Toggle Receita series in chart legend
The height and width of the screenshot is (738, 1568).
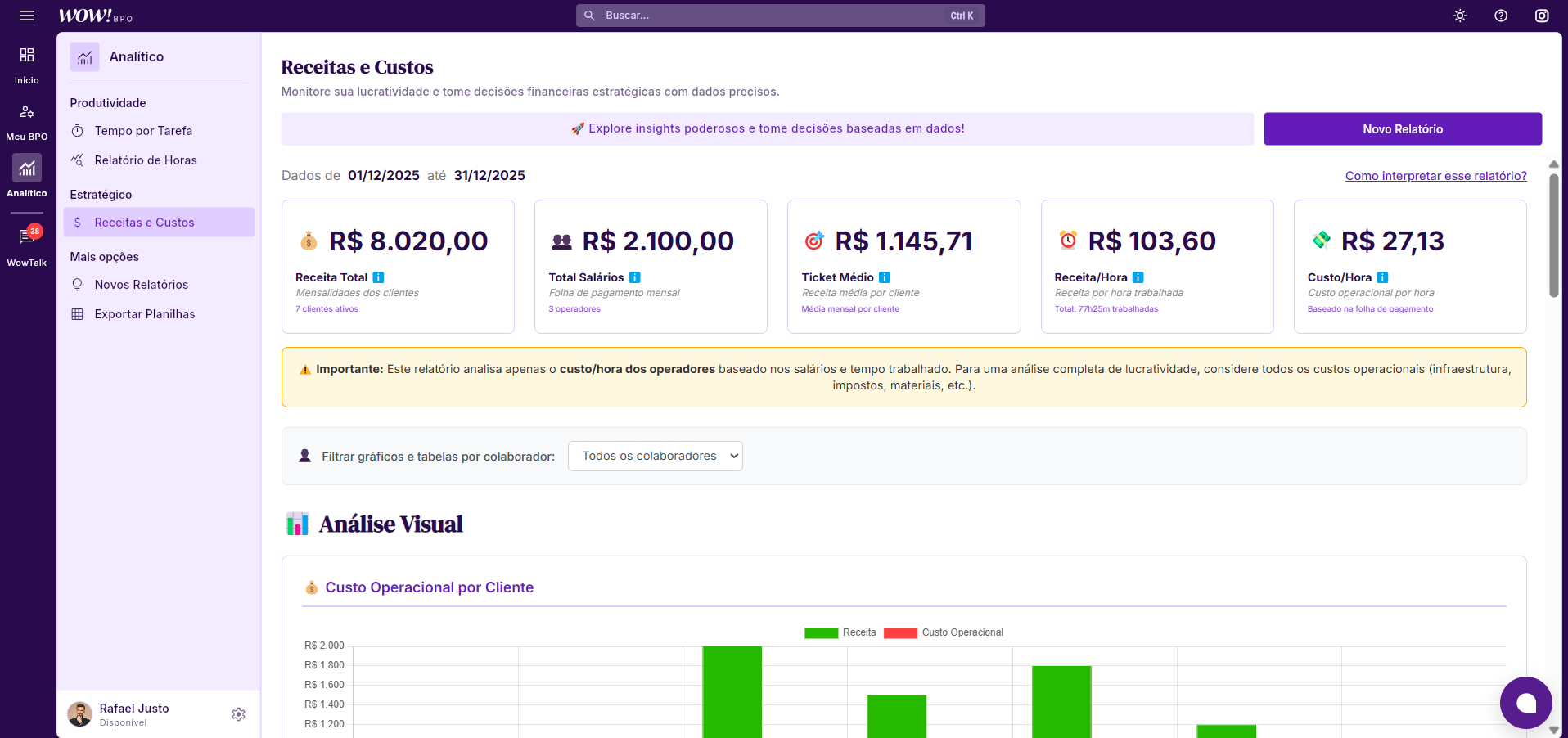click(840, 632)
